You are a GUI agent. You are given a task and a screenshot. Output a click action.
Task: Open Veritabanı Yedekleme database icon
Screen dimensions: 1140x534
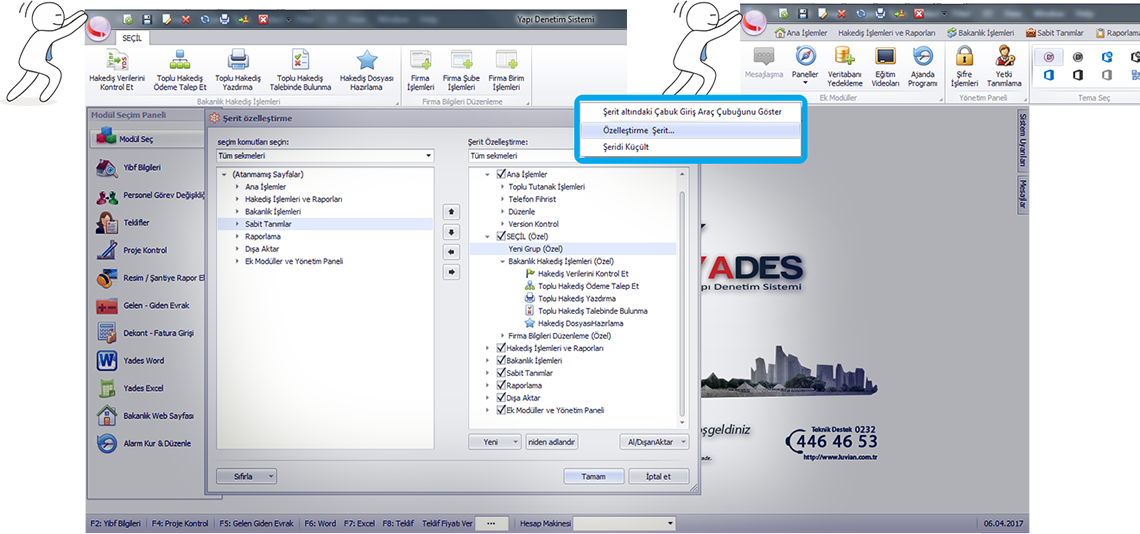tap(844, 57)
